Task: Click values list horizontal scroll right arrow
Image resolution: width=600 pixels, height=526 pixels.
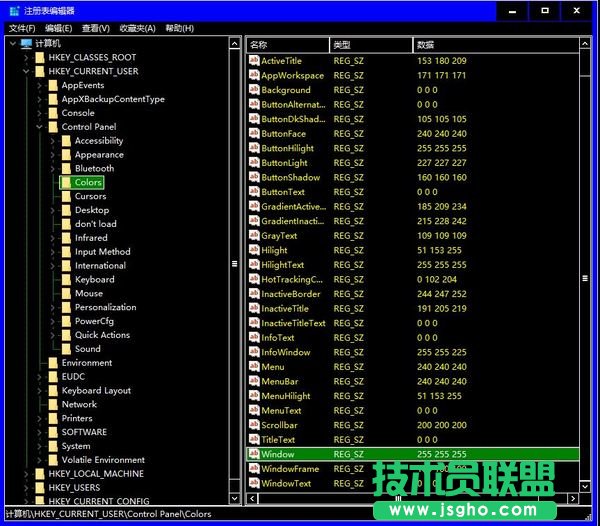Action: 573,498
